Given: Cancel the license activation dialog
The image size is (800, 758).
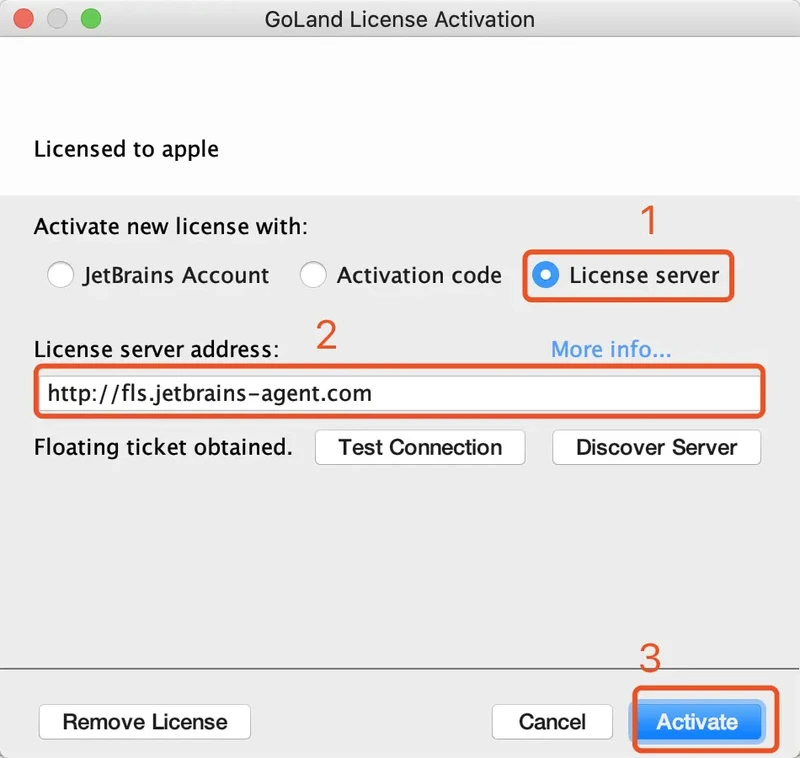Looking at the screenshot, I should [552, 721].
